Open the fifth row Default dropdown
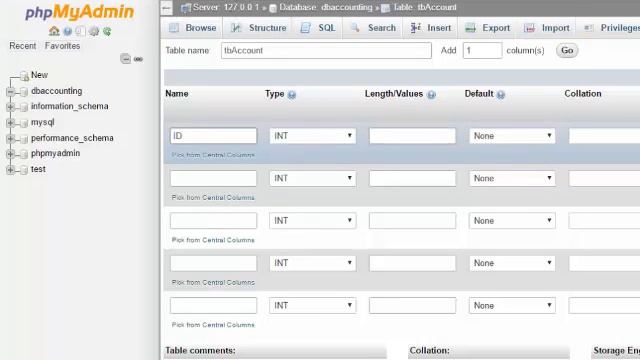 tap(512, 306)
